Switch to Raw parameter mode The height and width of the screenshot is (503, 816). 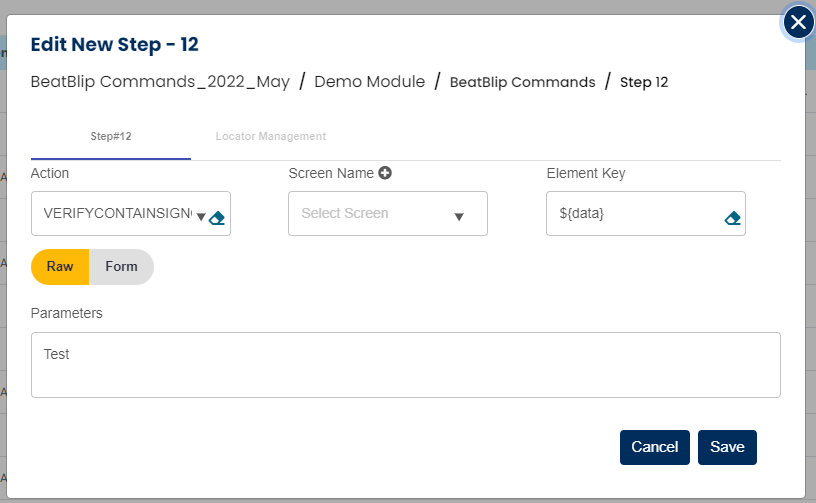(60, 267)
